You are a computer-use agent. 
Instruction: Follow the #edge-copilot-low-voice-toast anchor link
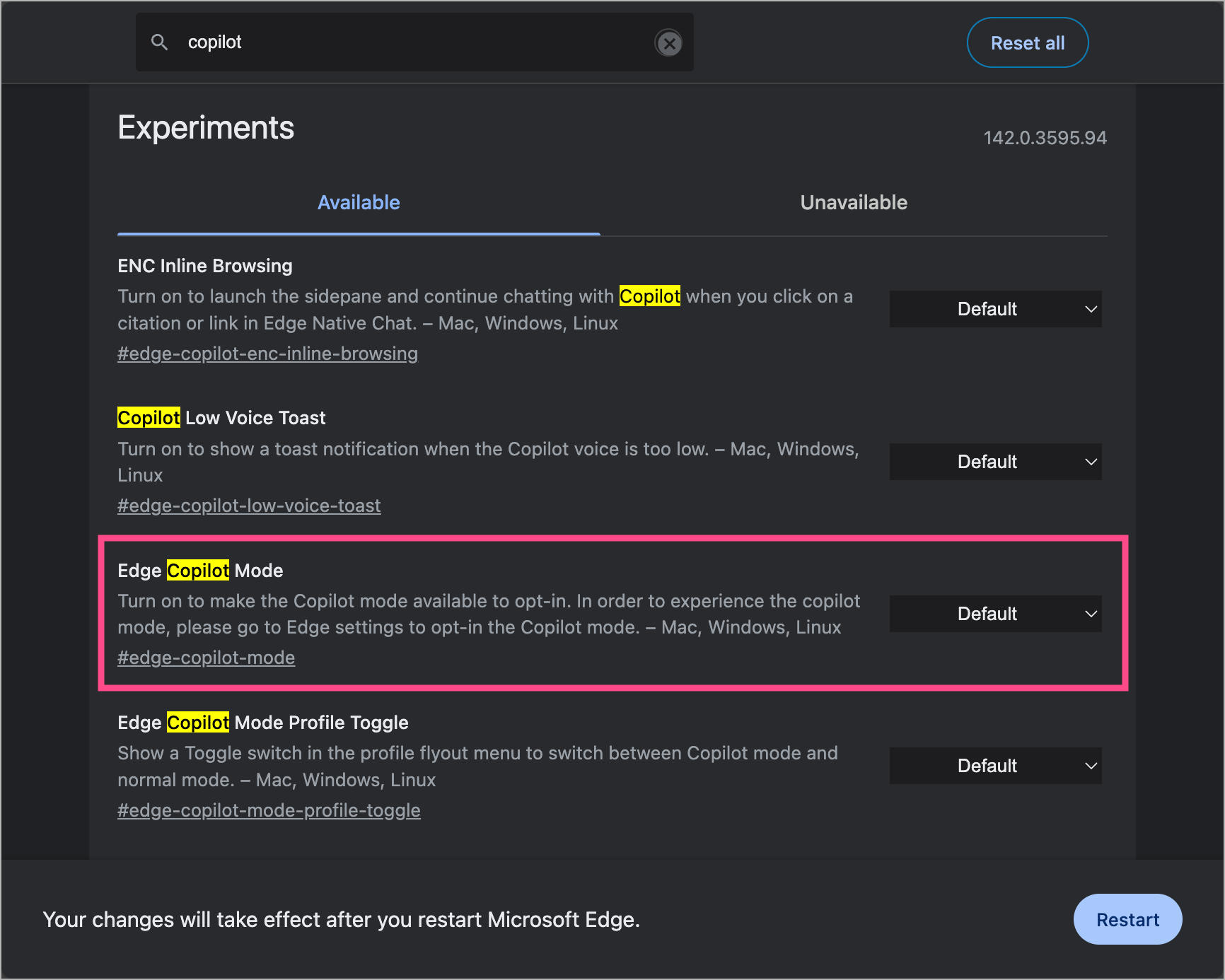tap(249, 506)
